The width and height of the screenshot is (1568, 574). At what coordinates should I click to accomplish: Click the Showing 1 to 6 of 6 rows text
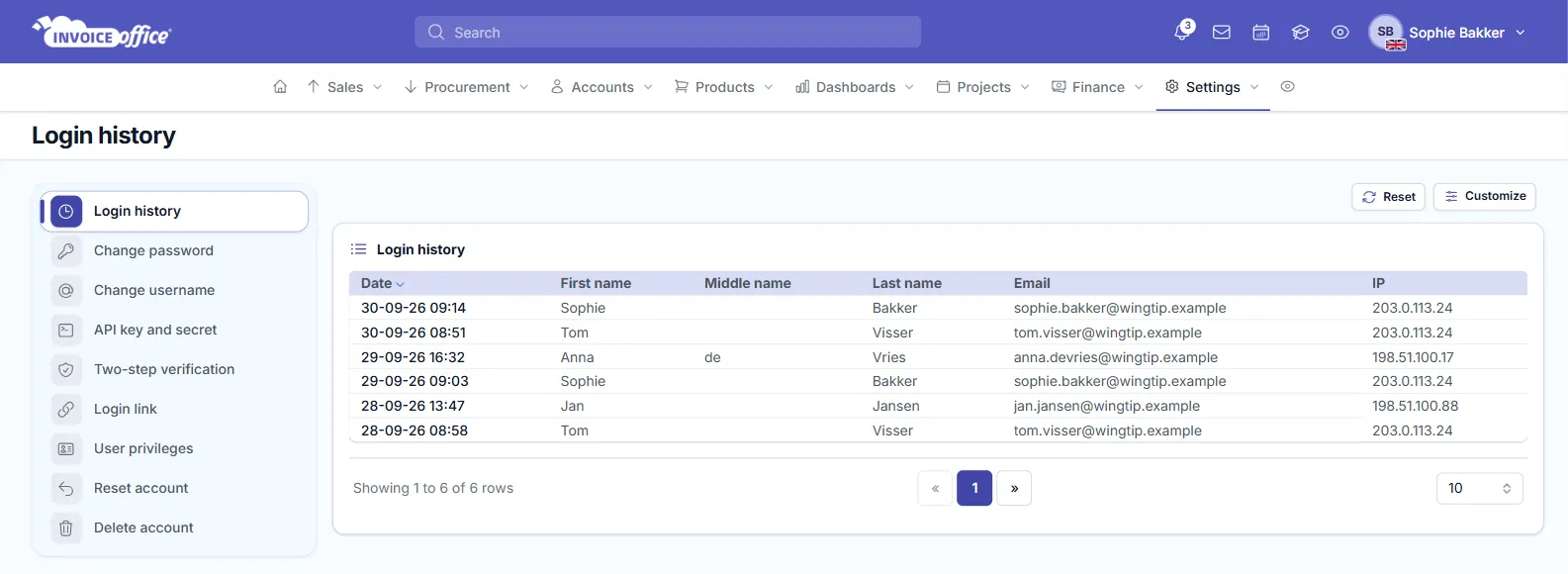(x=433, y=488)
